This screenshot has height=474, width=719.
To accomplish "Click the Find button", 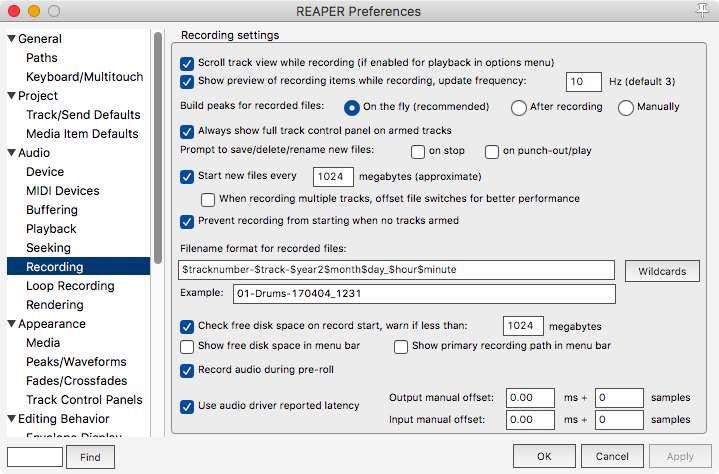I will pyautogui.click(x=90, y=457).
